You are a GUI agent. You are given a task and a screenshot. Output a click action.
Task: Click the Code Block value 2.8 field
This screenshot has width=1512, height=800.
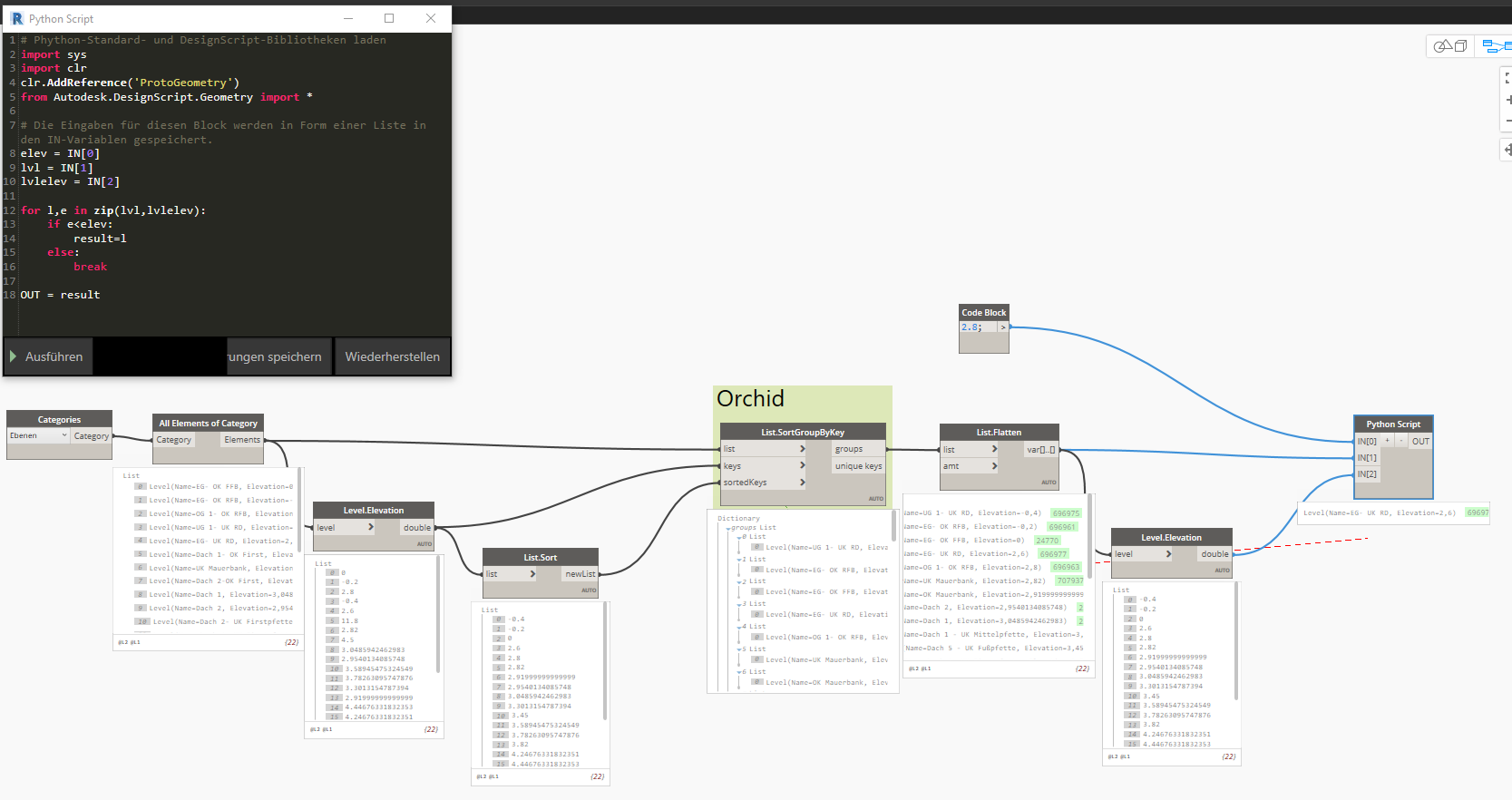point(979,327)
